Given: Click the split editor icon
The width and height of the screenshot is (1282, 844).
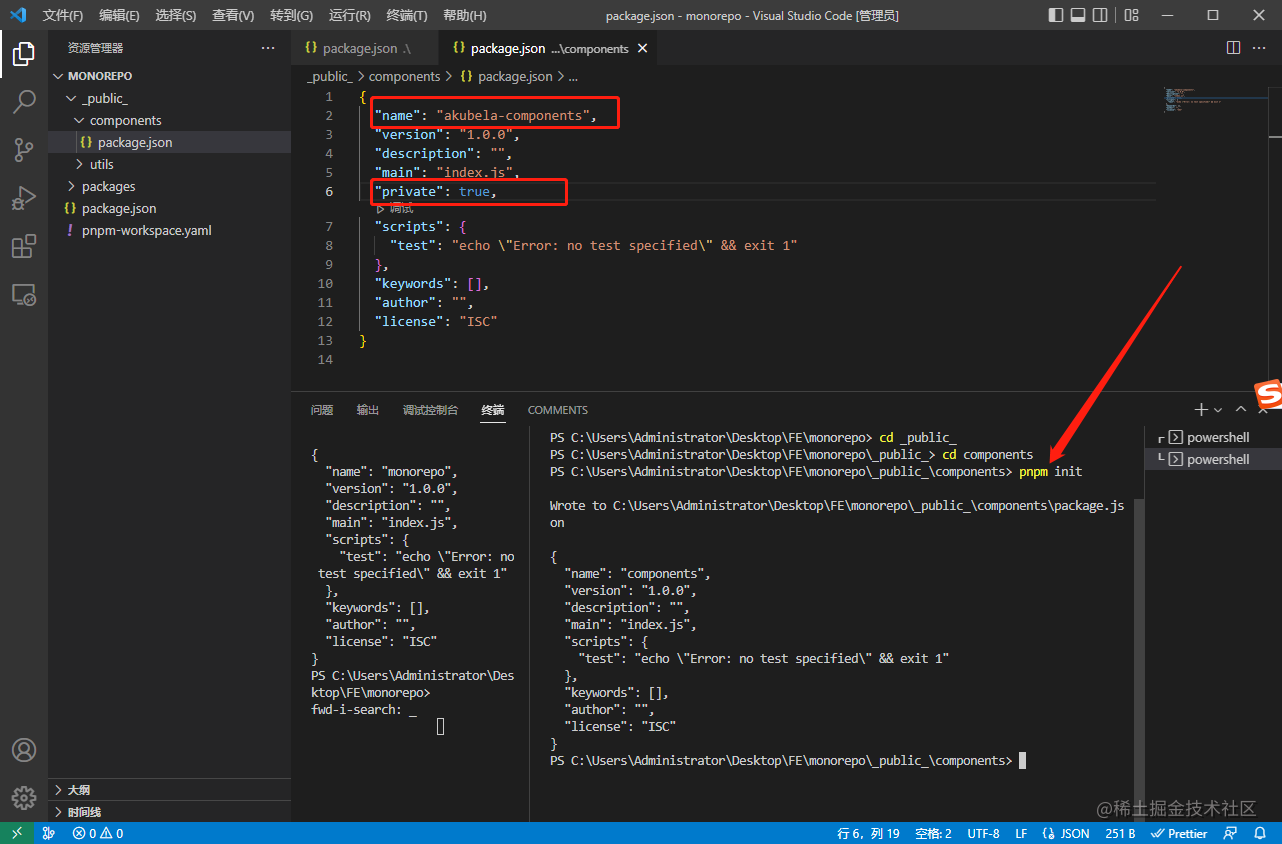Looking at the screenshot, I should coord(1233,48).
